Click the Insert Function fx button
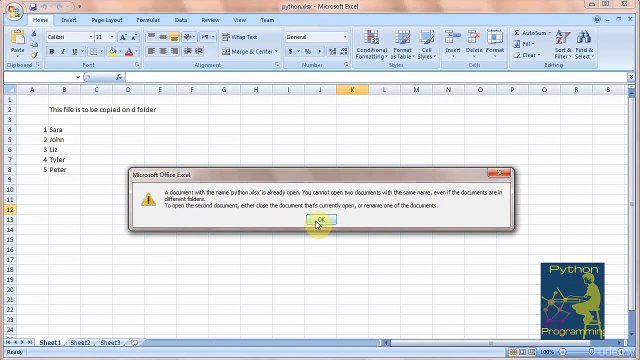This screenshot has height=360, width=640. pos(119,77)
